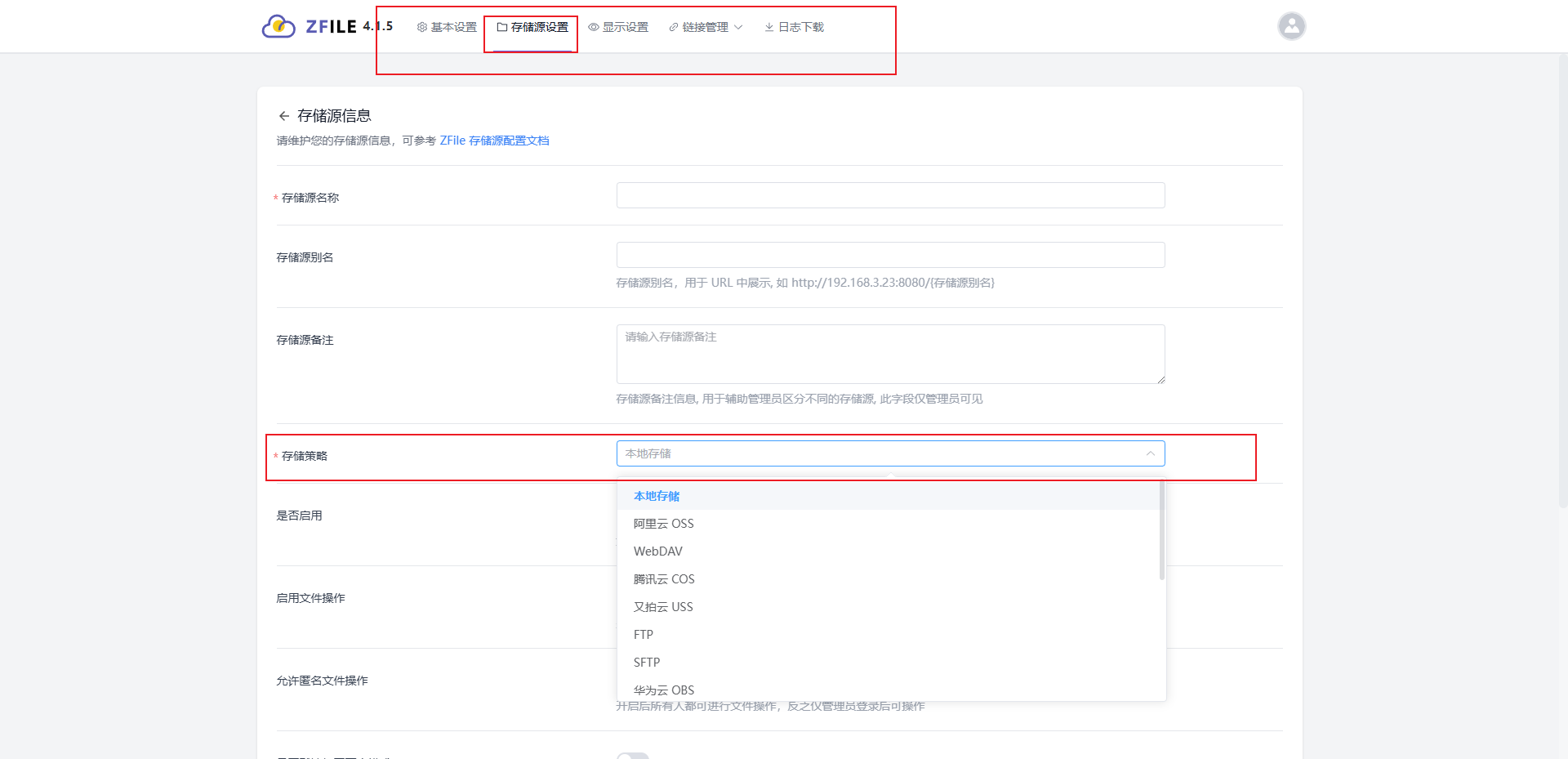The image size is (1568, 759).
Task: Pick SFTP from the storage list
Action: pos(889,663)
